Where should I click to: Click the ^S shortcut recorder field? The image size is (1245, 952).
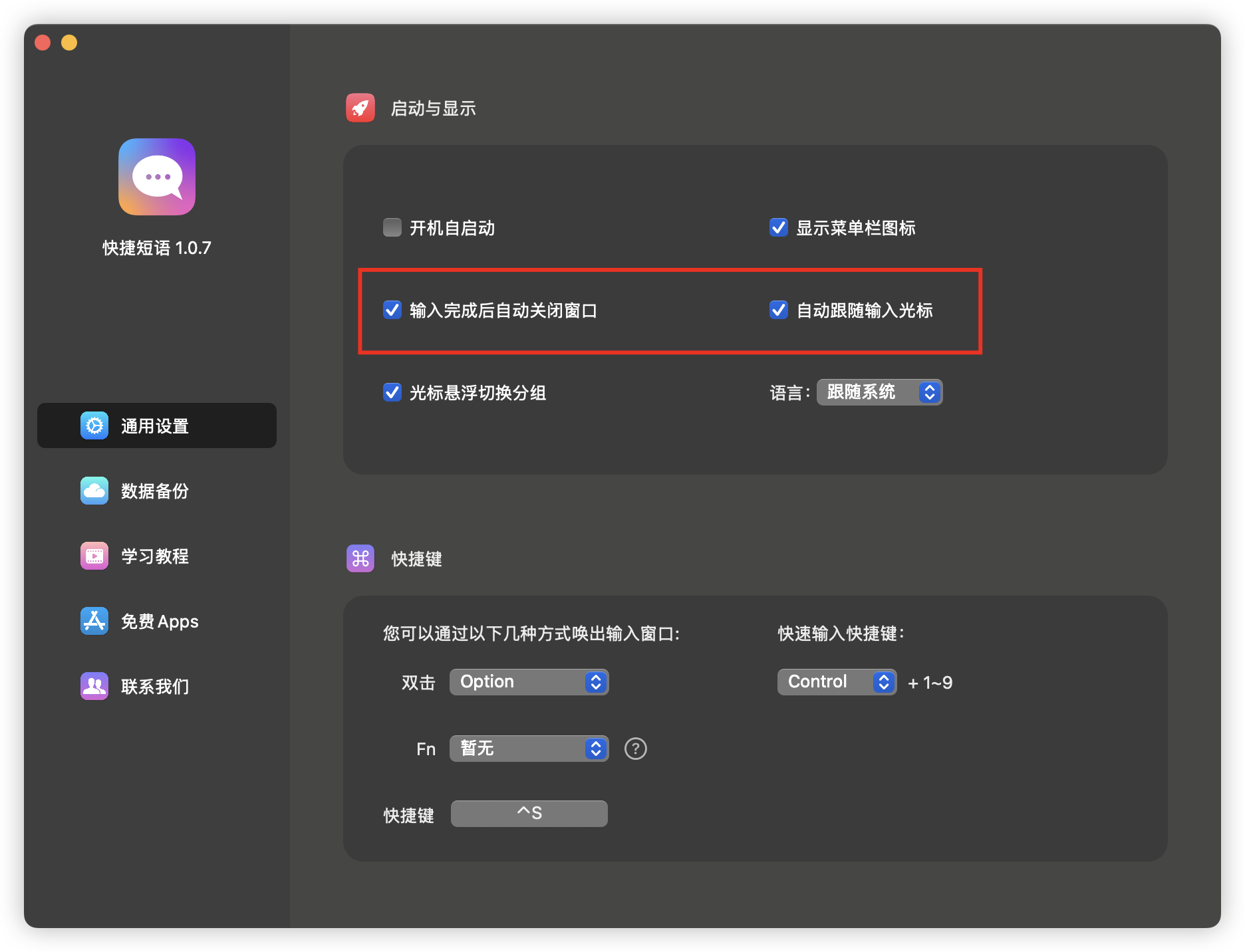coord(529,814)
